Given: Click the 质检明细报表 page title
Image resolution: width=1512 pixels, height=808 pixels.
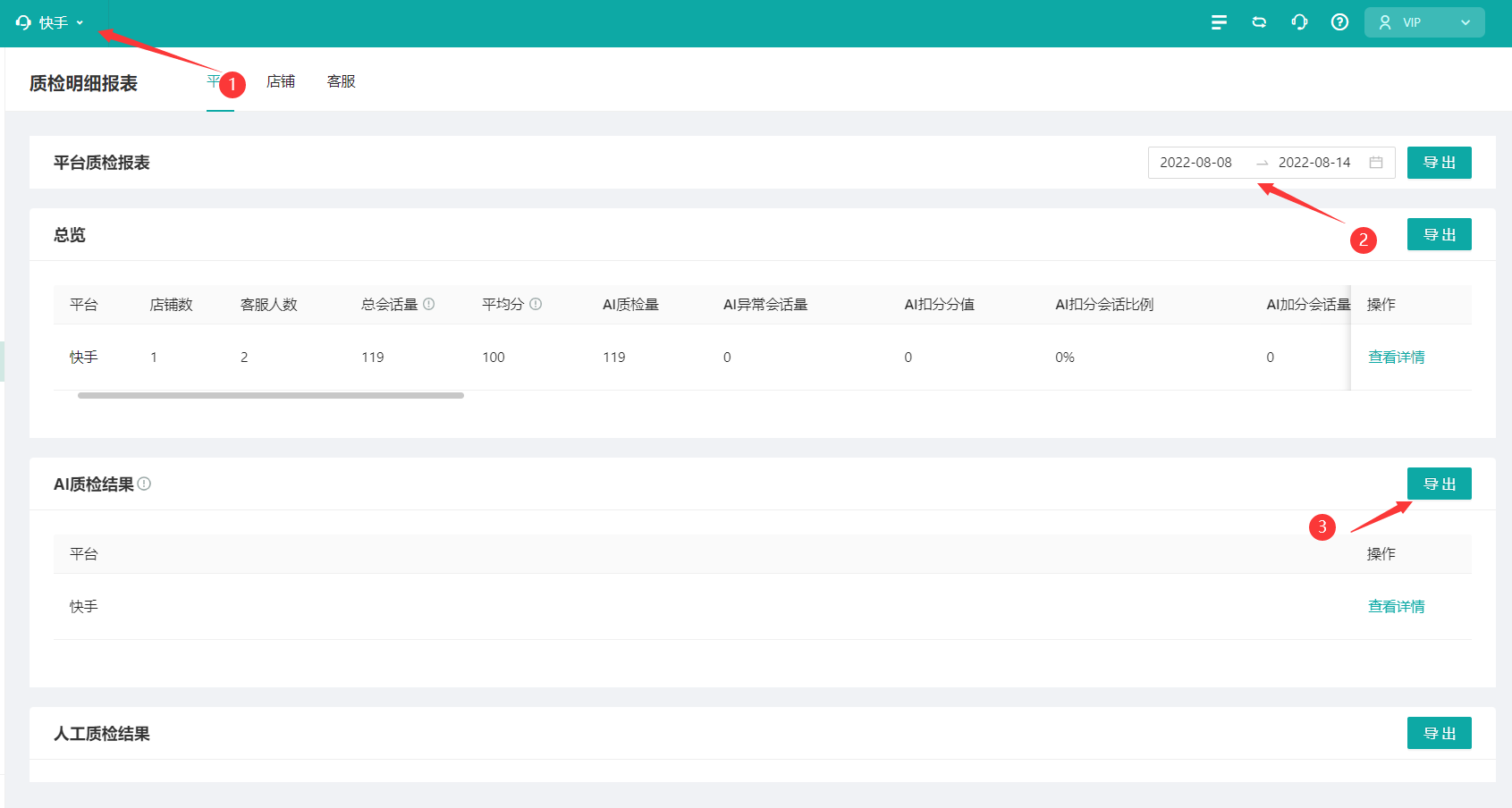Looking at the screenshot, I should (83, 83).
